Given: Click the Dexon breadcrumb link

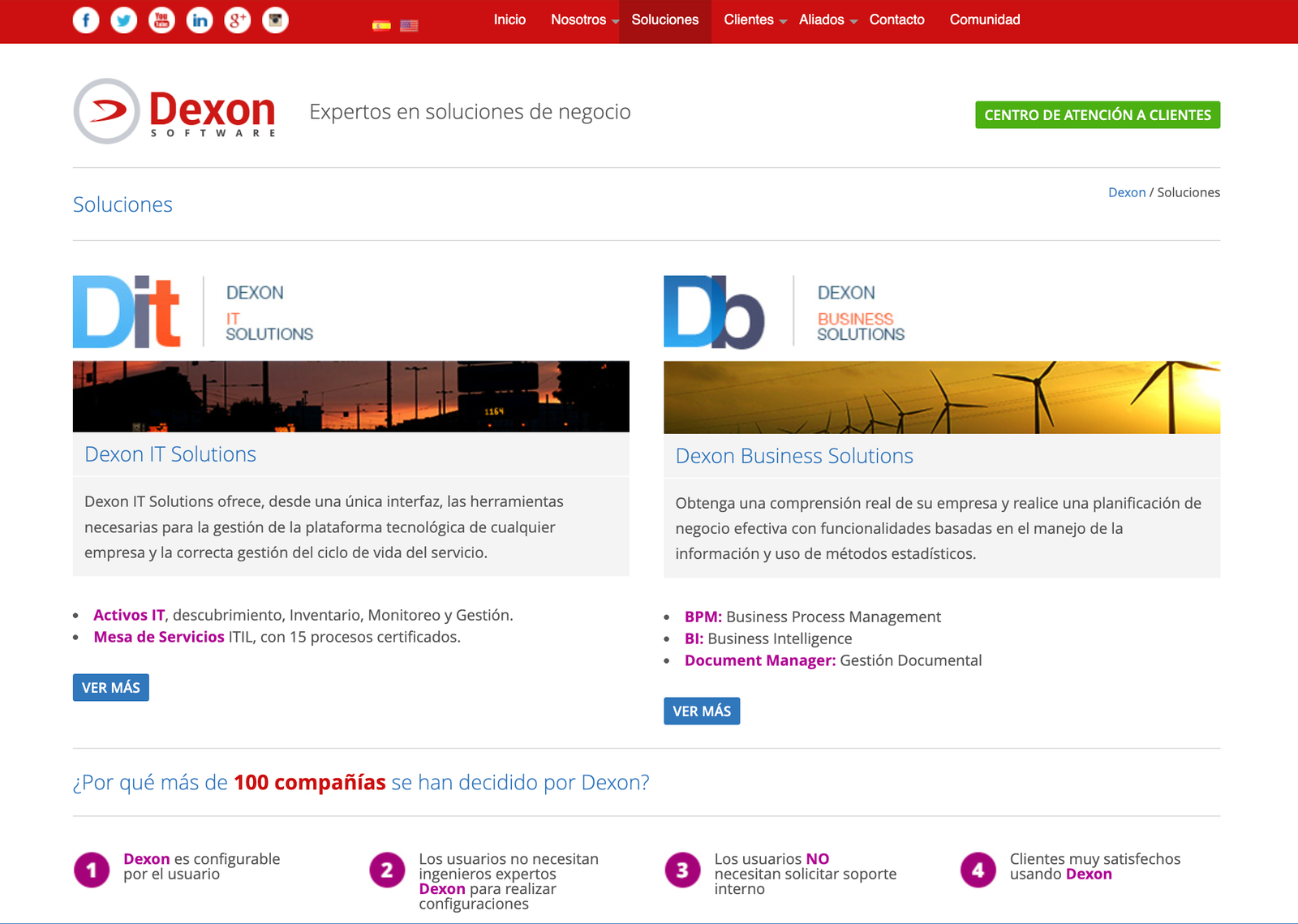Looking at the screenshot, I should click(x=1127, y=192).
